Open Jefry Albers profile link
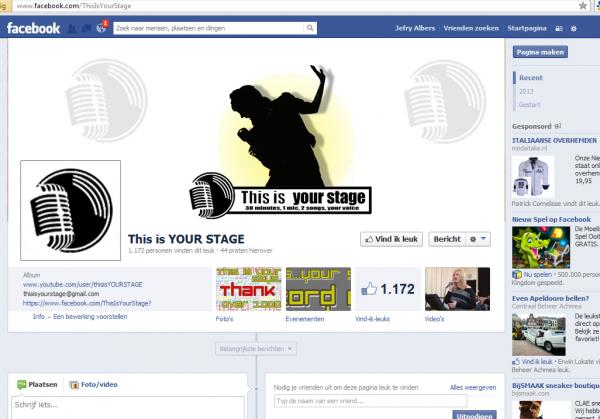This screenshot has width=600, height=419. (415, 28)
